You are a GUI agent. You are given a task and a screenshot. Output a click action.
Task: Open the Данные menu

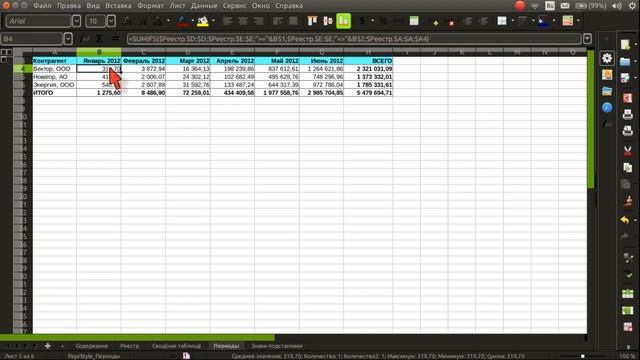204,6
